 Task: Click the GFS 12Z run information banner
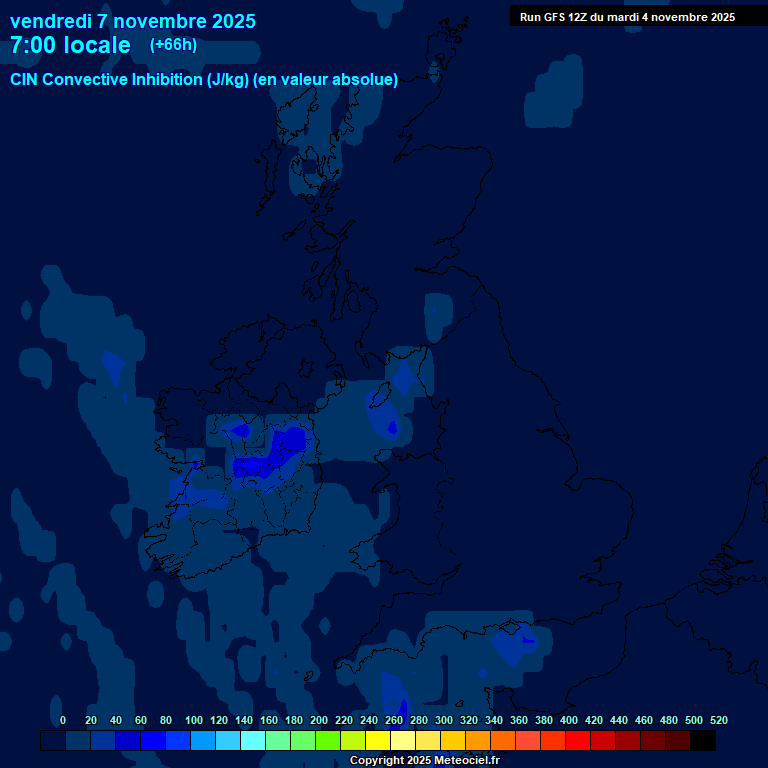click(x=627, y=17)
